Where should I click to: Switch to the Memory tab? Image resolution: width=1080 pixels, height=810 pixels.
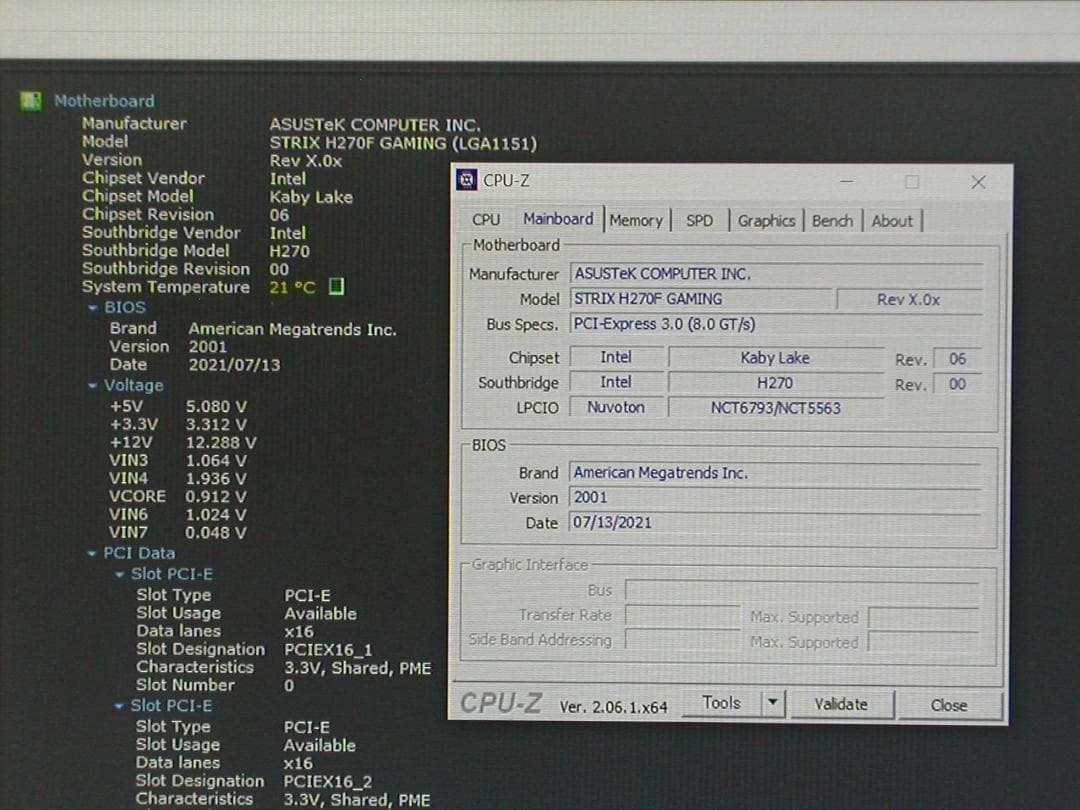point(637,219)
